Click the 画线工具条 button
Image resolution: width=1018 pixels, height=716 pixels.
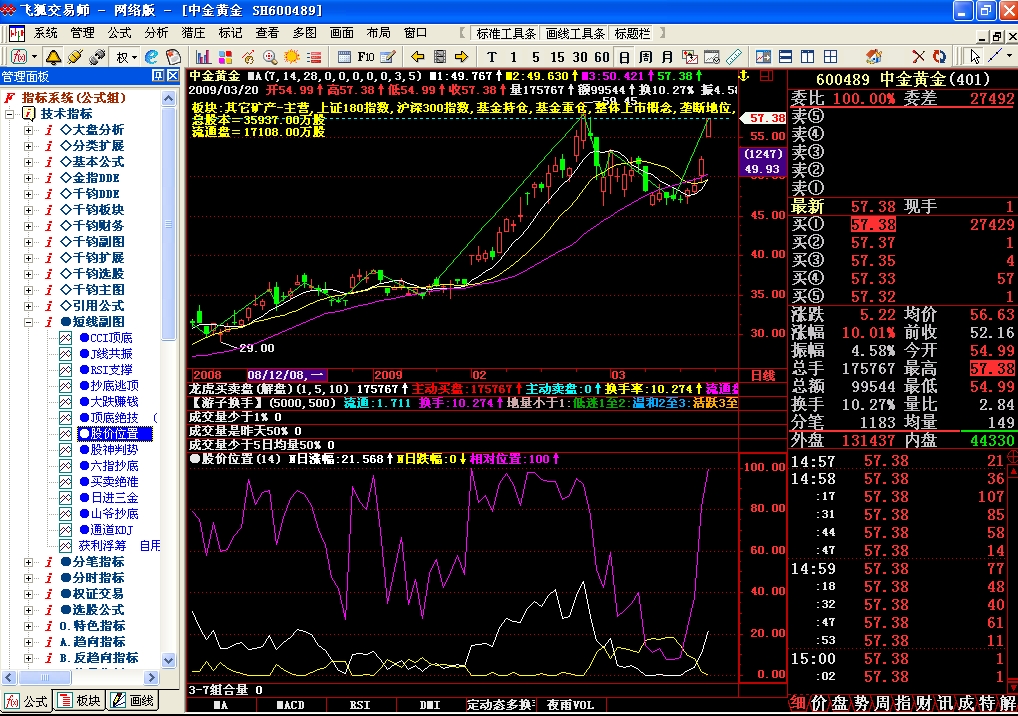tap(574, 33)
